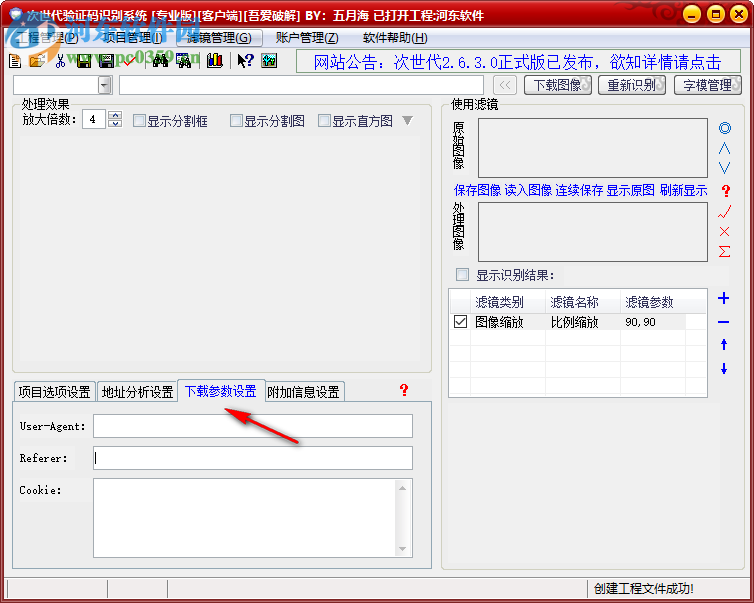Image resolution: width=754 pixels, height=603 pixels.
Task: Click the blue down caret filter icon
Action: tap(725, 168)
